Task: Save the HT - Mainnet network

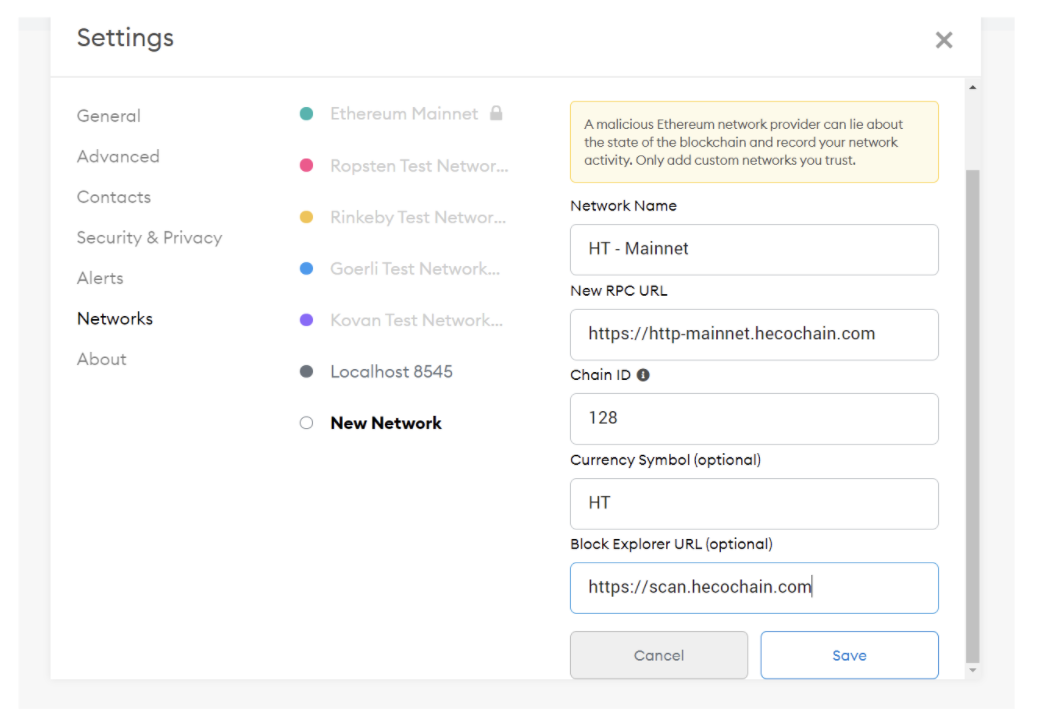Action: point(849,655)
